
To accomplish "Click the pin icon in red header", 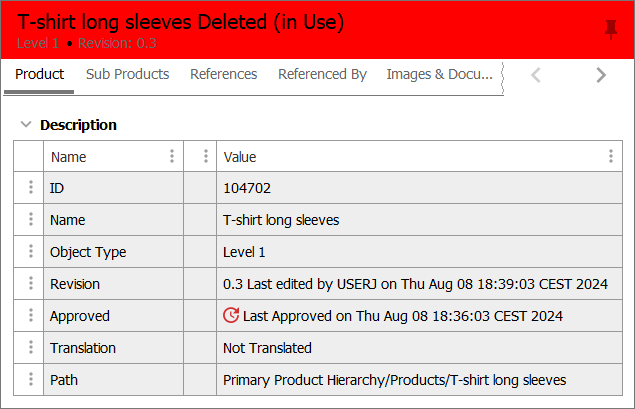I will (x=611, y=29).
